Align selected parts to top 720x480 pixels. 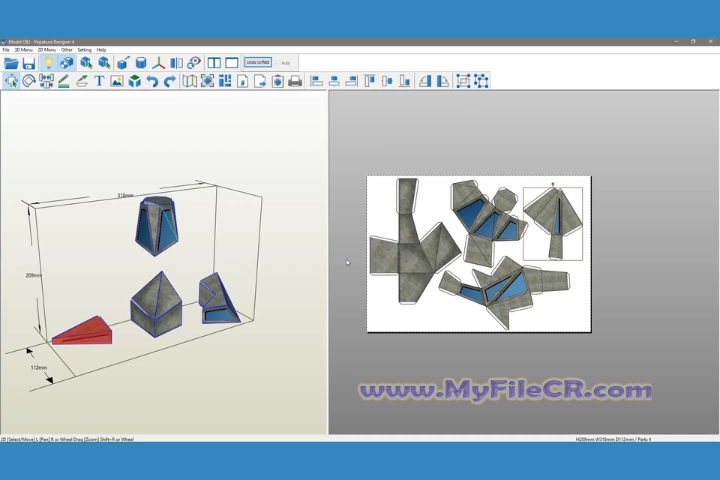click(x=370, y=81)
